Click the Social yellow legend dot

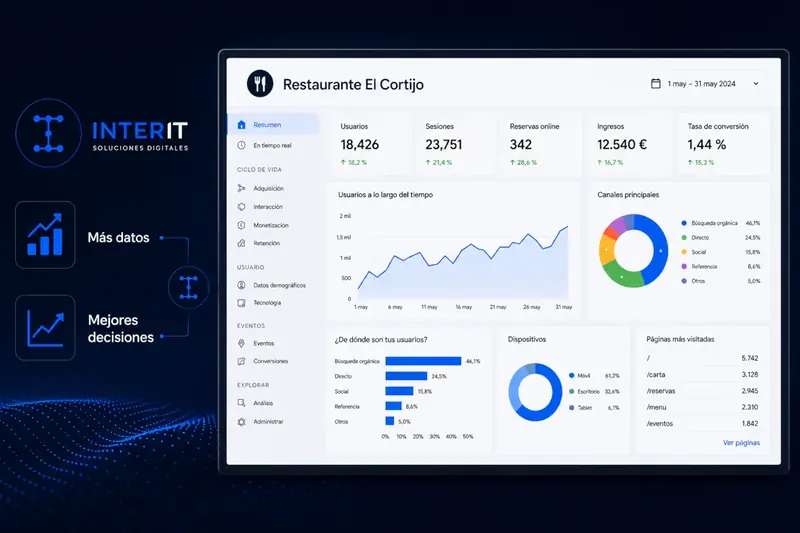pyautogui.click(x=684, y=252)
